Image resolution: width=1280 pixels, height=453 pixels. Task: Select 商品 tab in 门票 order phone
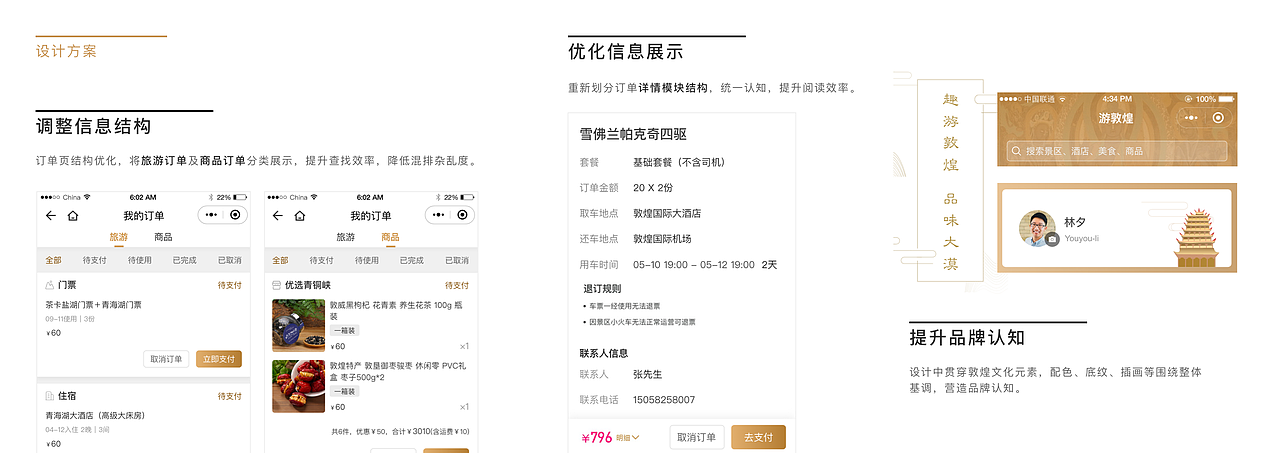coord(163,238)
